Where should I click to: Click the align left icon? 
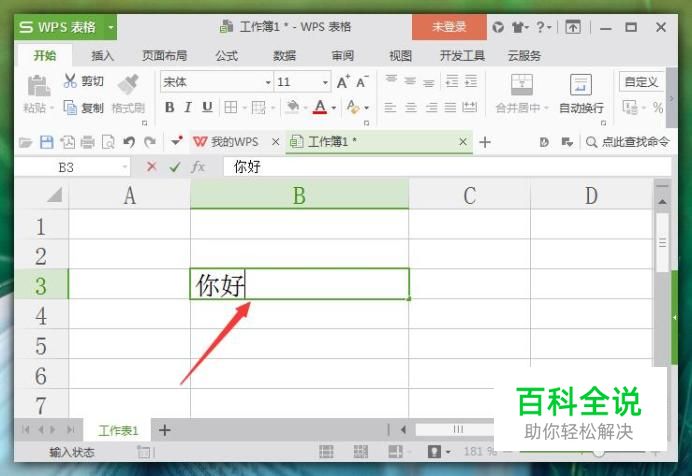[390, 107]
